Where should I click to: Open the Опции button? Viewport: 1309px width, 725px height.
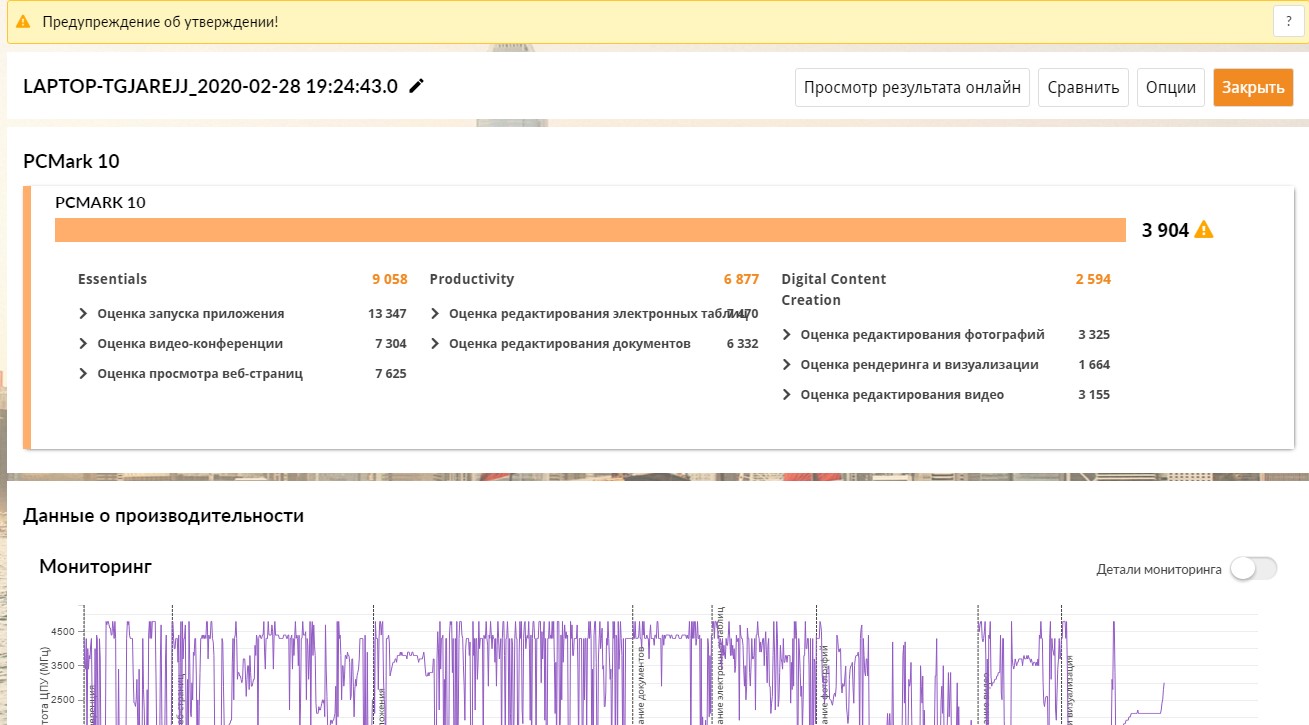1170,87
